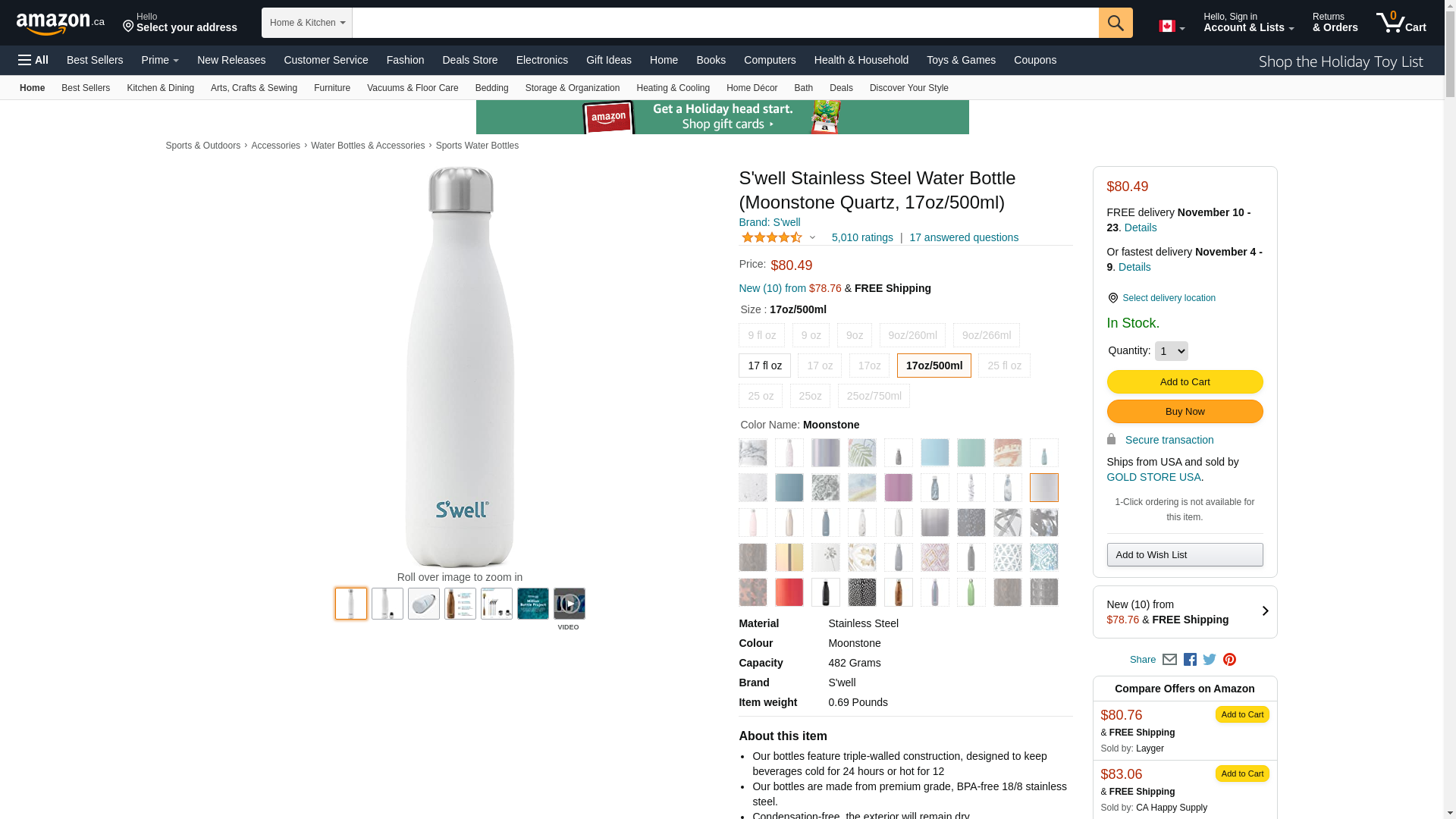Expand the Canada flag country selector
Viewport: 1456px width, 819px height.
tap(1172, 27)
